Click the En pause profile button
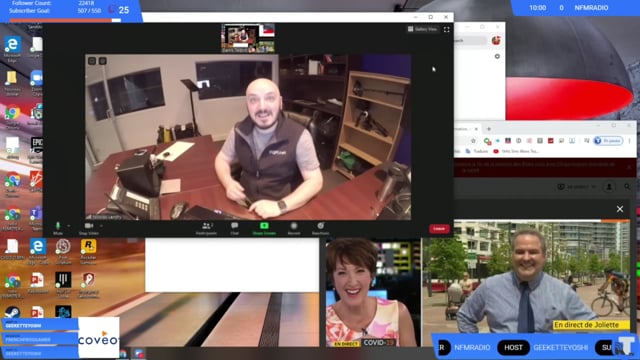This screenshot has width=640, height=360. click(x=608, y=141)
